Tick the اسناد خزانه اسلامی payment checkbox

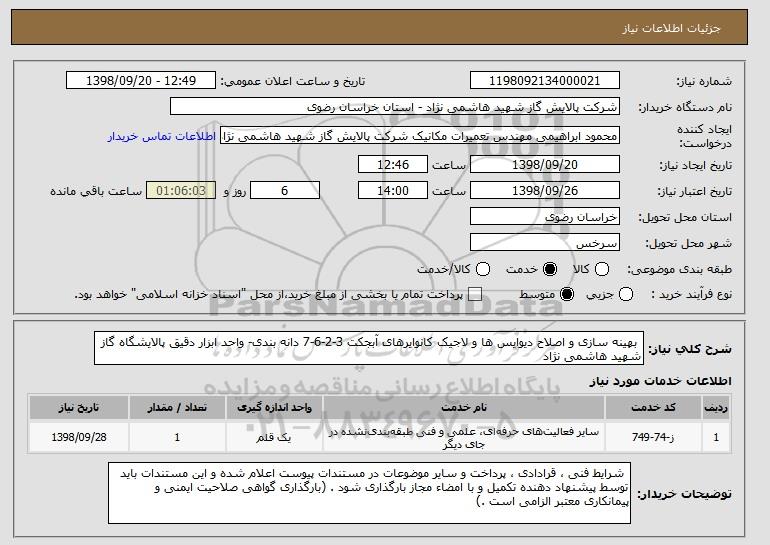tap(474, 295)
